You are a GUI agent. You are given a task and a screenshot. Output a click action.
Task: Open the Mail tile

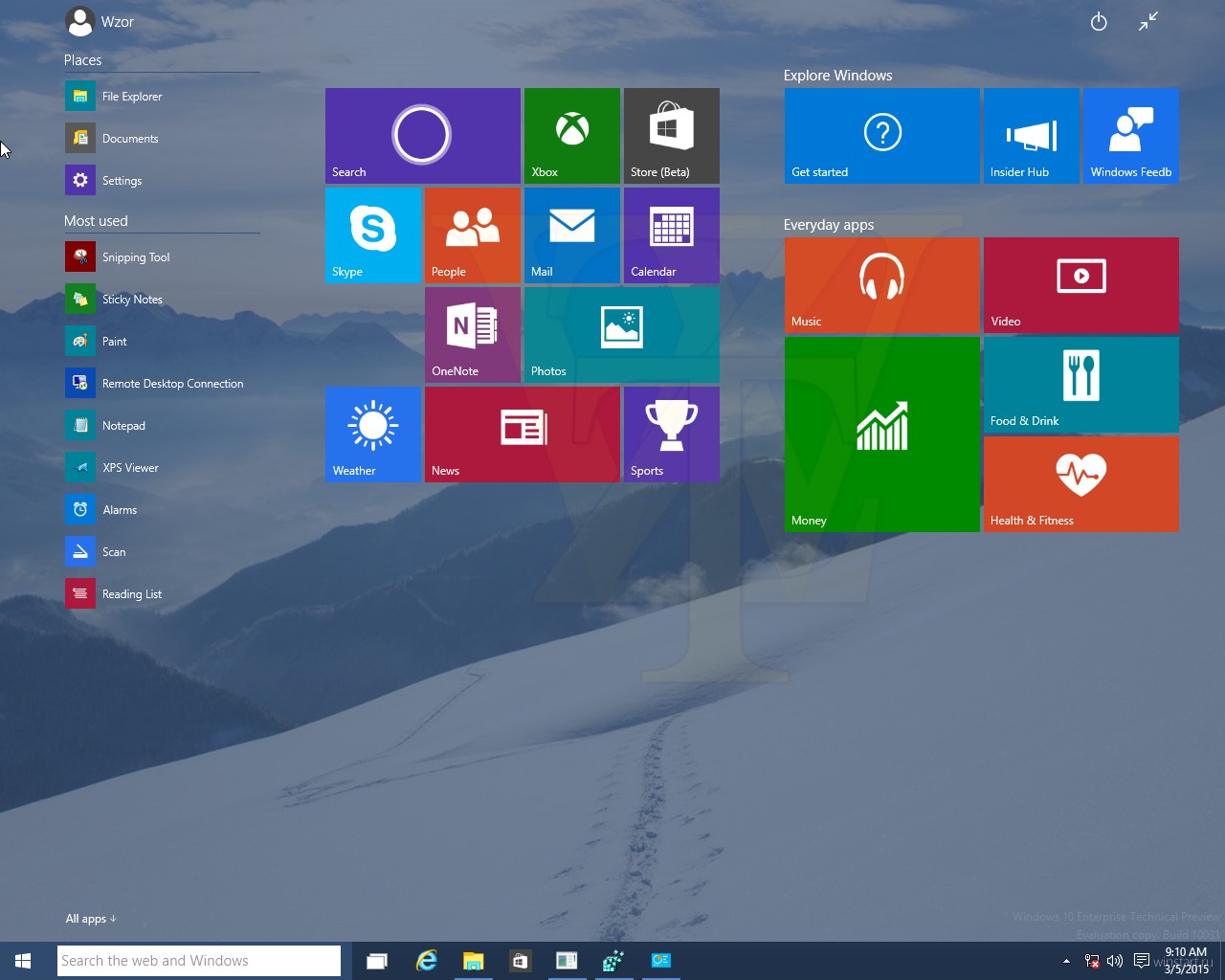[572, 235]
